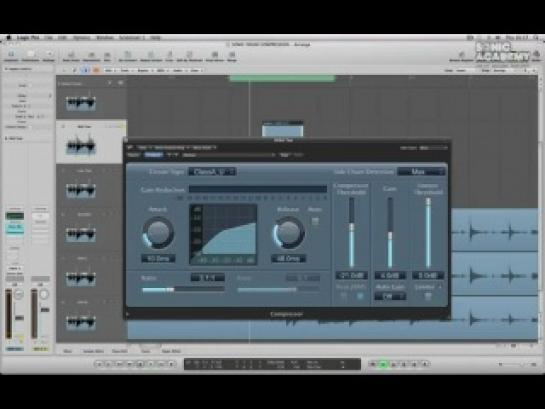The width and height of the screenshot is (545, 409).
Task: Open the Hyper Editor tab
Action: (171, 351)
